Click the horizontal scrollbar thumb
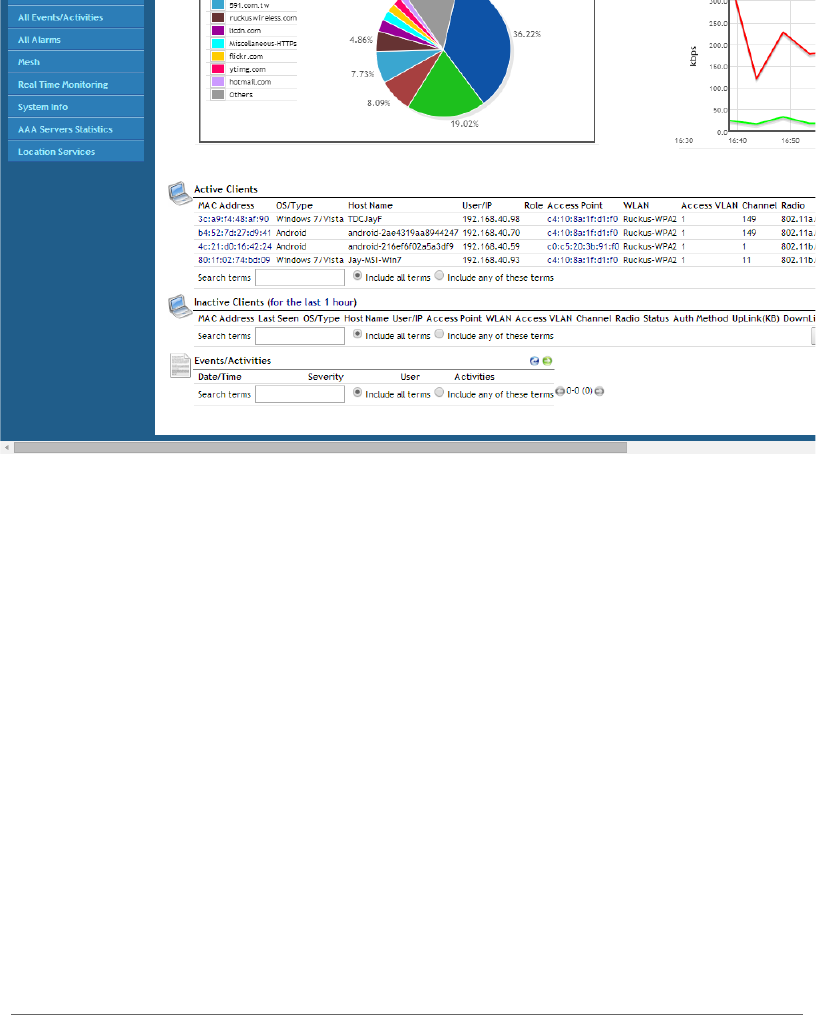Image resolution: width=816 pixels, height=1015 pixels. pyautogui.click(x=320, y=447)
